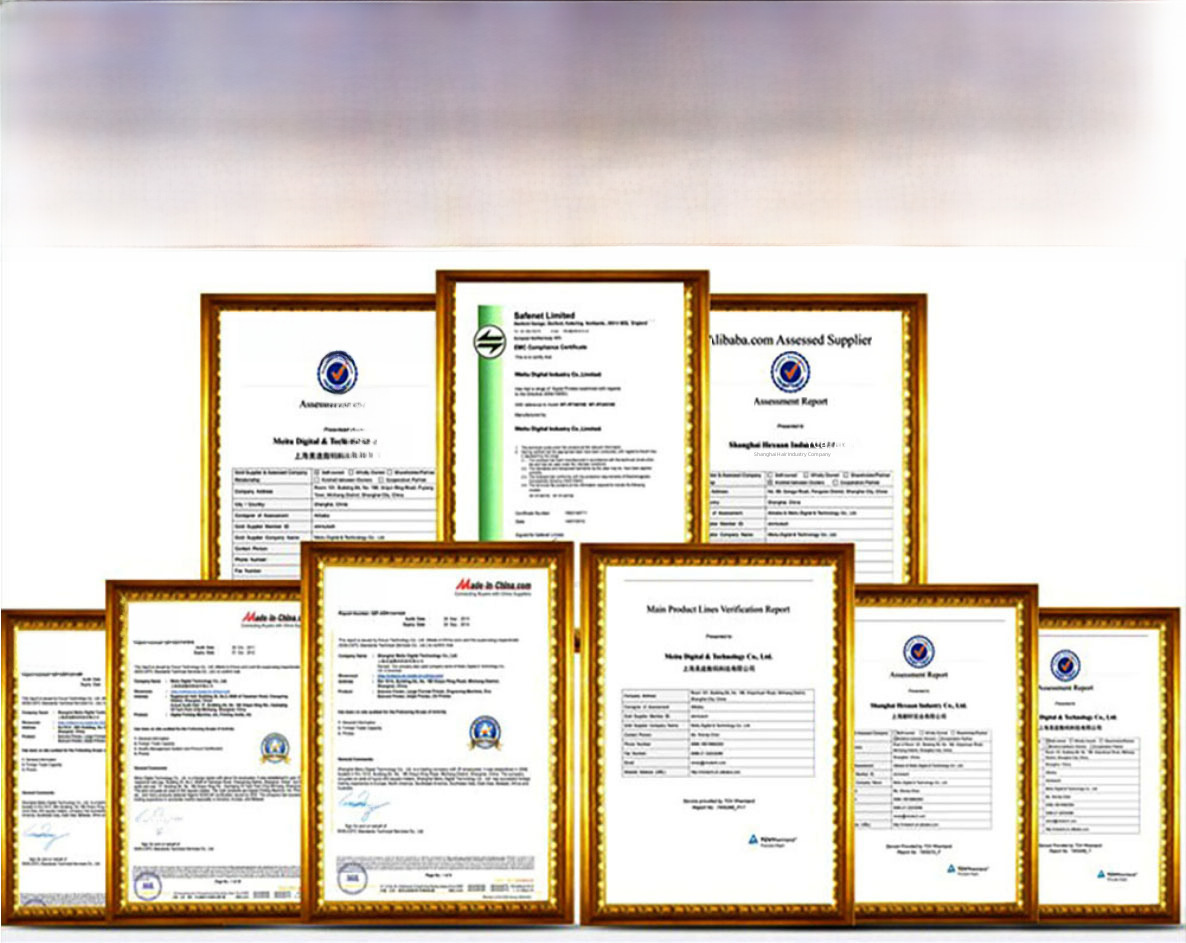Click blue seal on bottom Shanghai Hexuan Assessment Report
The height and width of the screenshot is (943, 1186).
918,651
